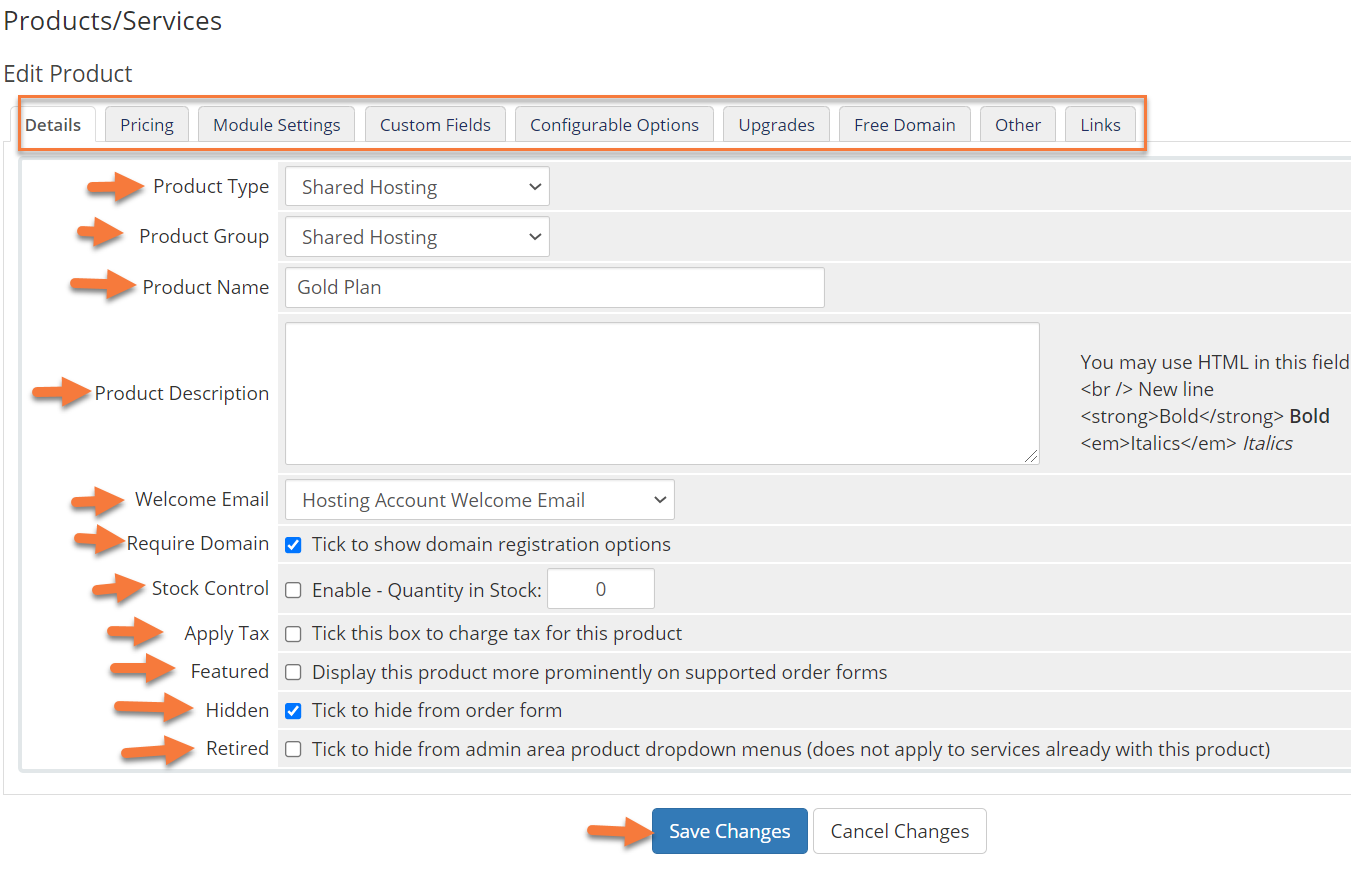Click the Cancel Changes button
1351x869 pixels.
(x=899, y=831)
